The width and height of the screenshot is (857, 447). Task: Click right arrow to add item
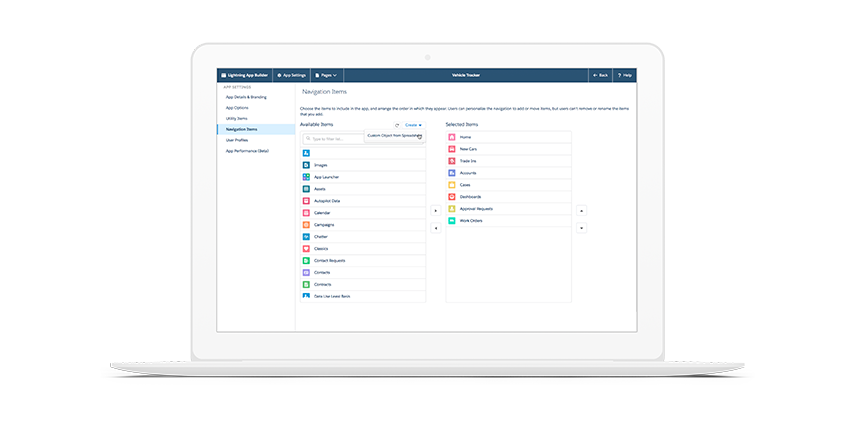(435, 211)
